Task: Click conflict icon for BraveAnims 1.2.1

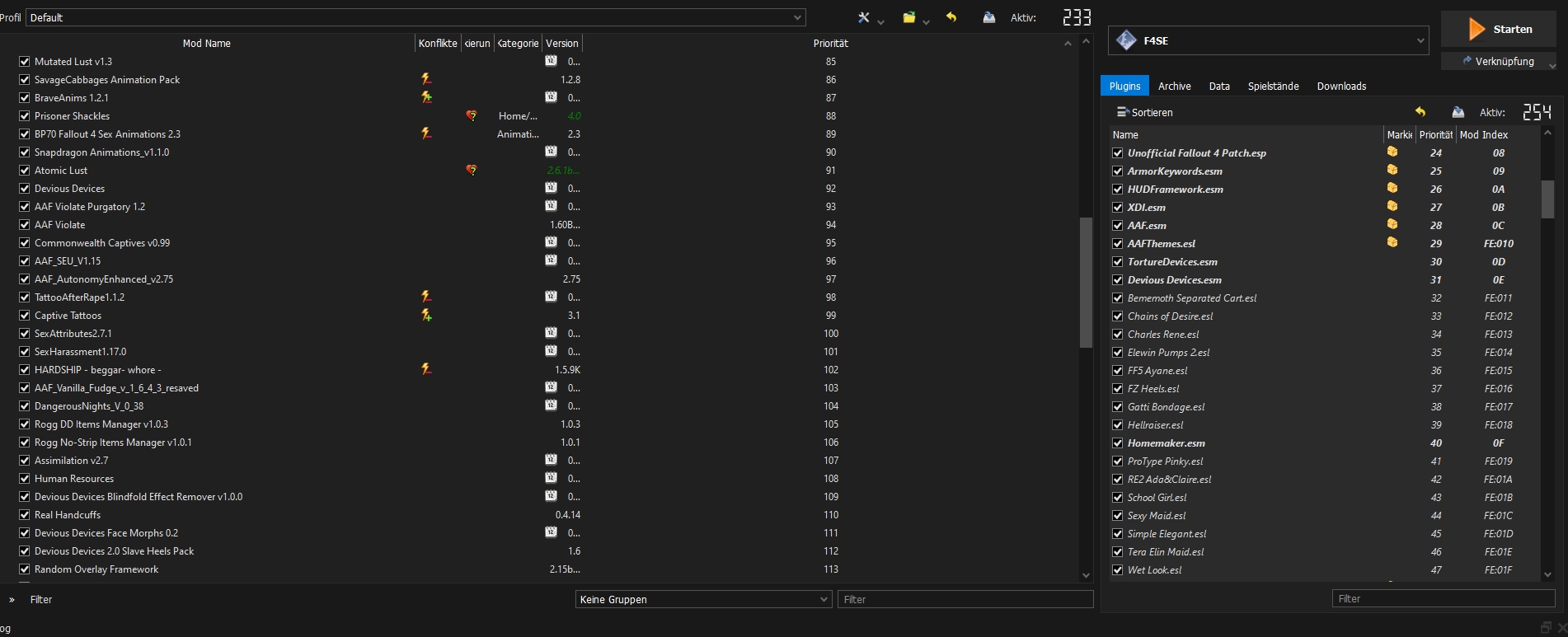Action: pyautogui.click(x=426, y=97)
